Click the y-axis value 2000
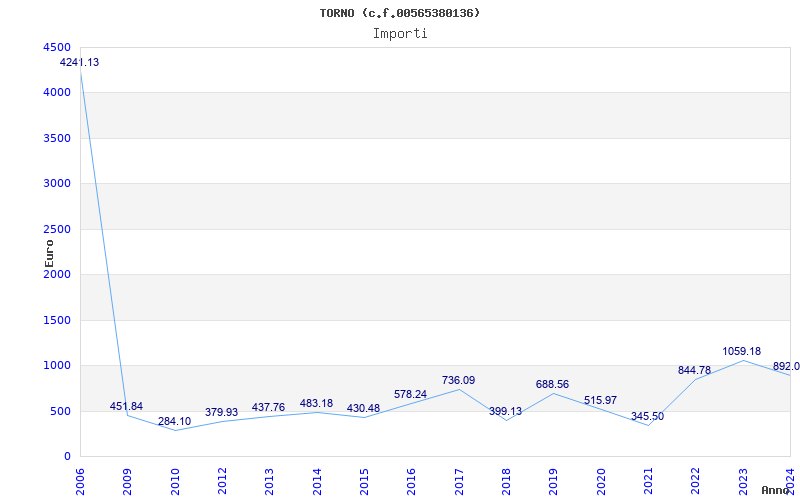This screenshot has width=800, height=500. tap(57, 274)
